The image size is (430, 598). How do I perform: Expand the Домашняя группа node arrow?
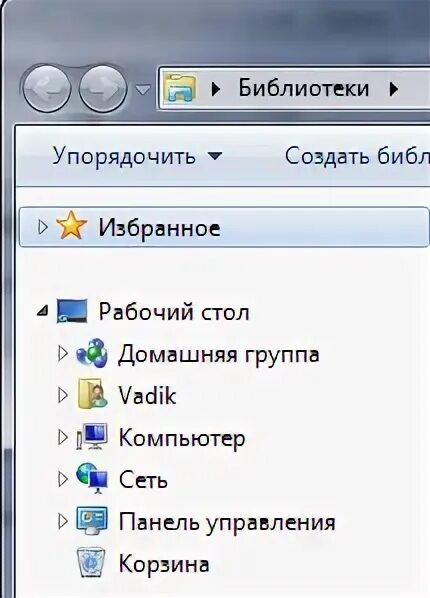coord(63,354)
